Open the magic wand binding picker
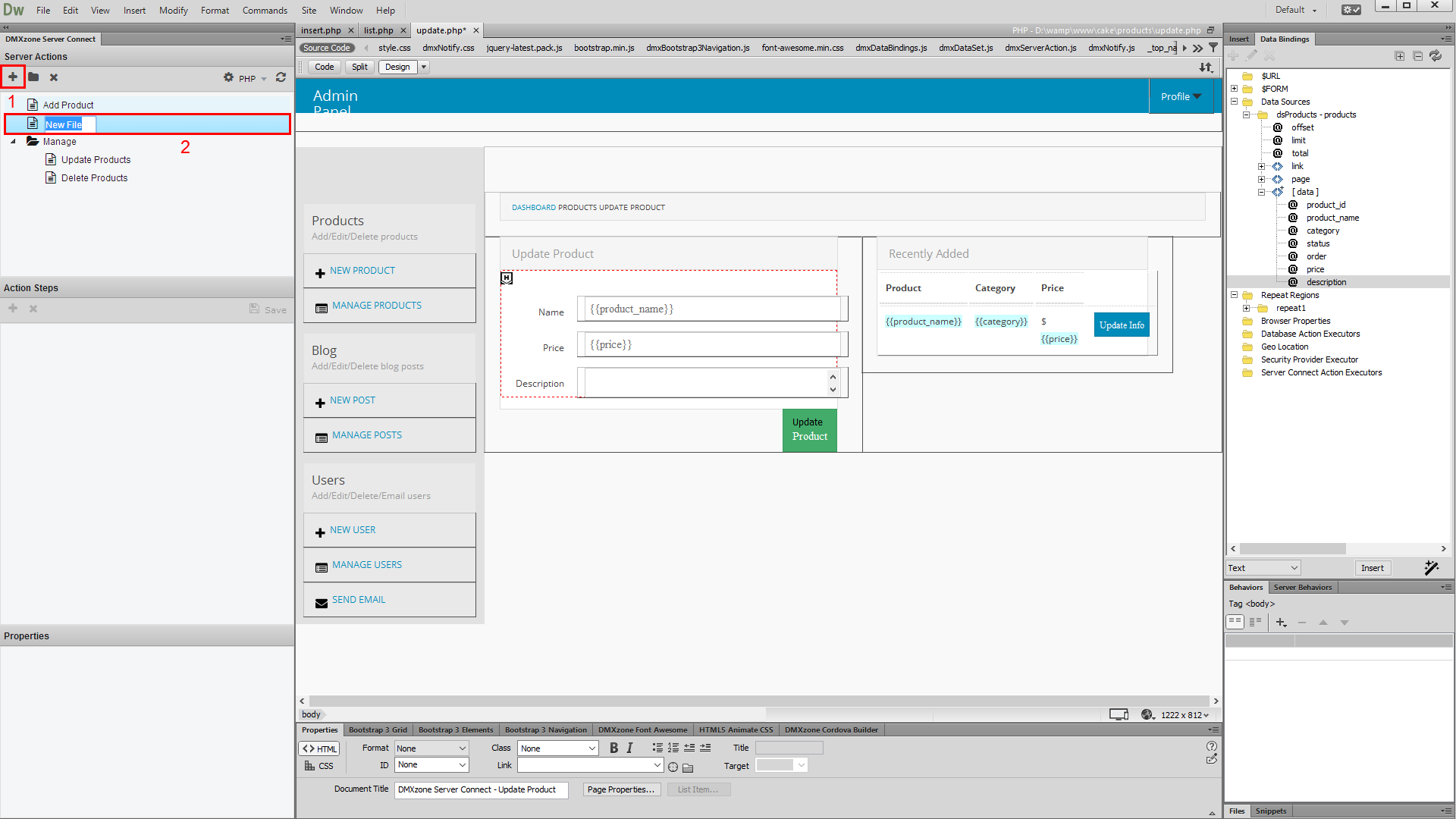 click(1431, 568)
